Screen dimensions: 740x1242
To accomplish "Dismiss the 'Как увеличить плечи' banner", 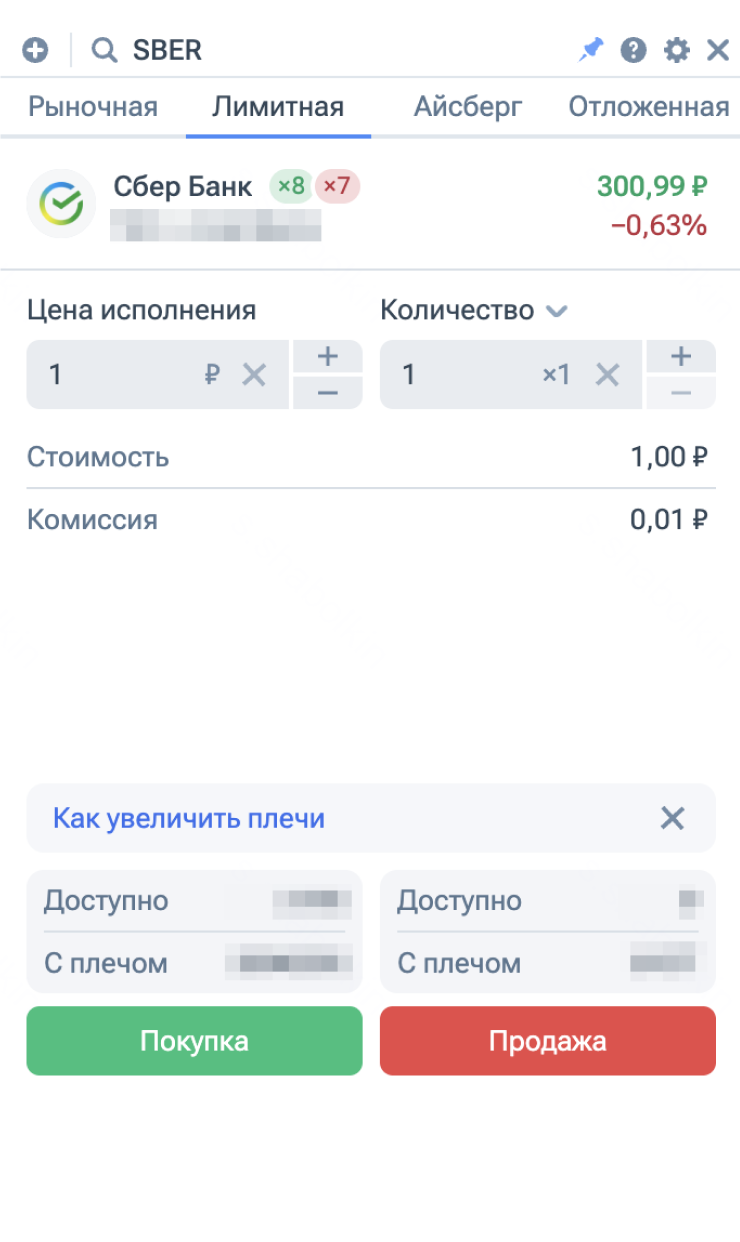I will coord(672,819).
